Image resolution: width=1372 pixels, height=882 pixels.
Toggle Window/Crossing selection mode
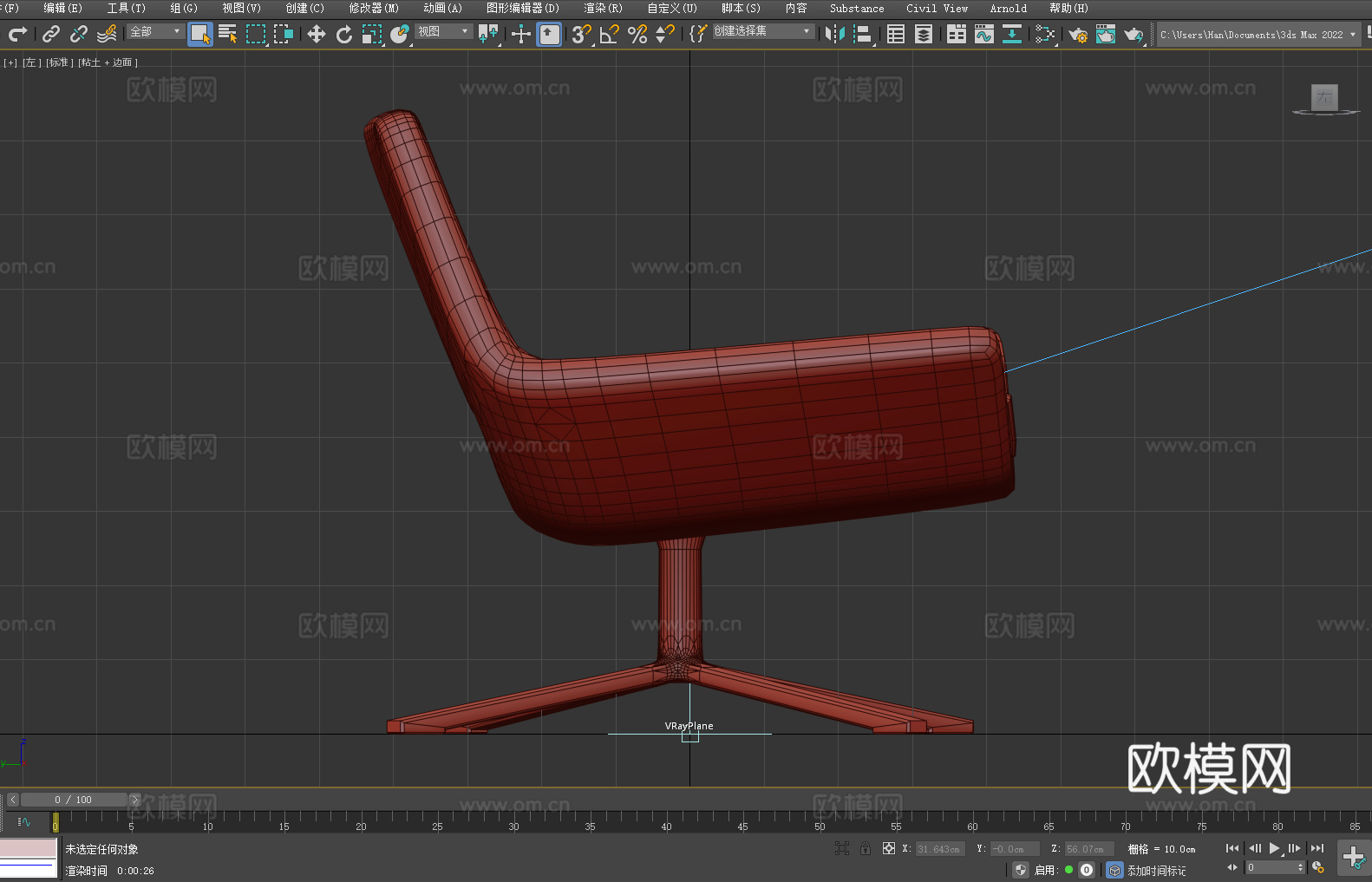pyautogui.click(x=284, y=34)
